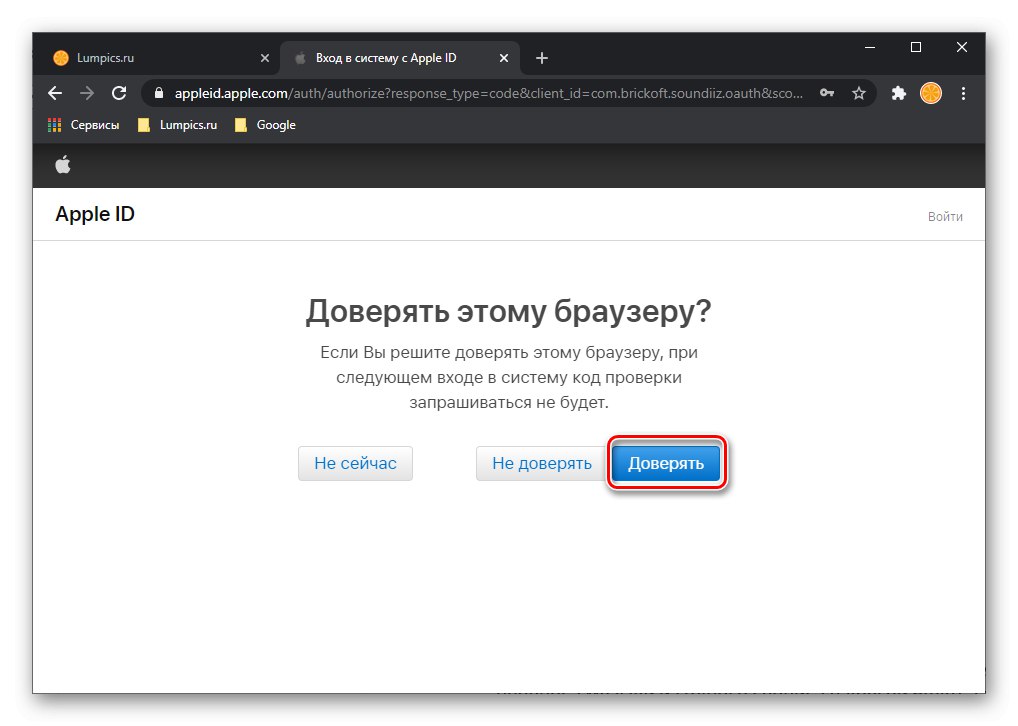This screenshot has width=1018, height=726.
Task: Minimize the browser window
Action: click(870, 47)
